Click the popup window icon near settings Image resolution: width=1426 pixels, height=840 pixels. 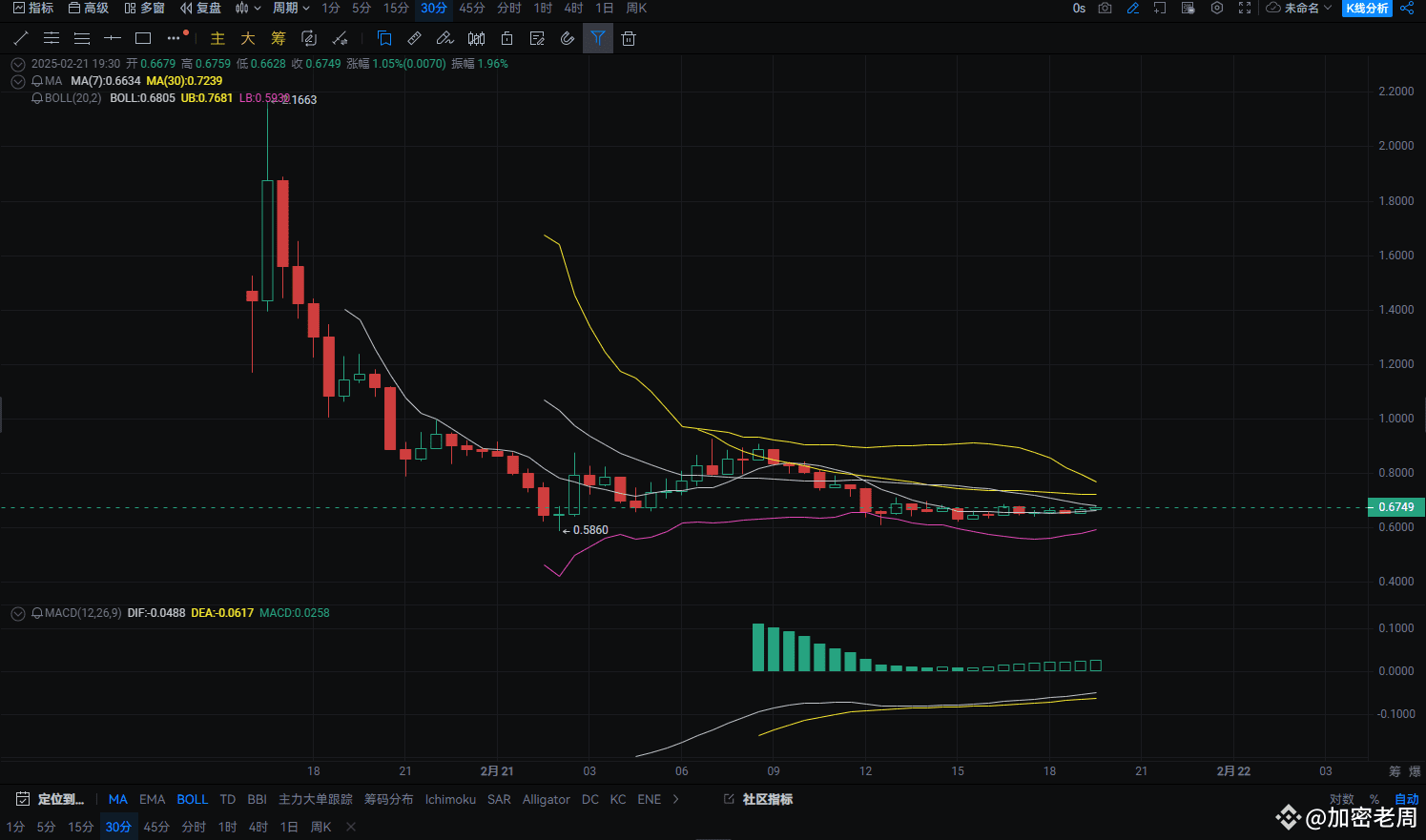[1188, 8]
